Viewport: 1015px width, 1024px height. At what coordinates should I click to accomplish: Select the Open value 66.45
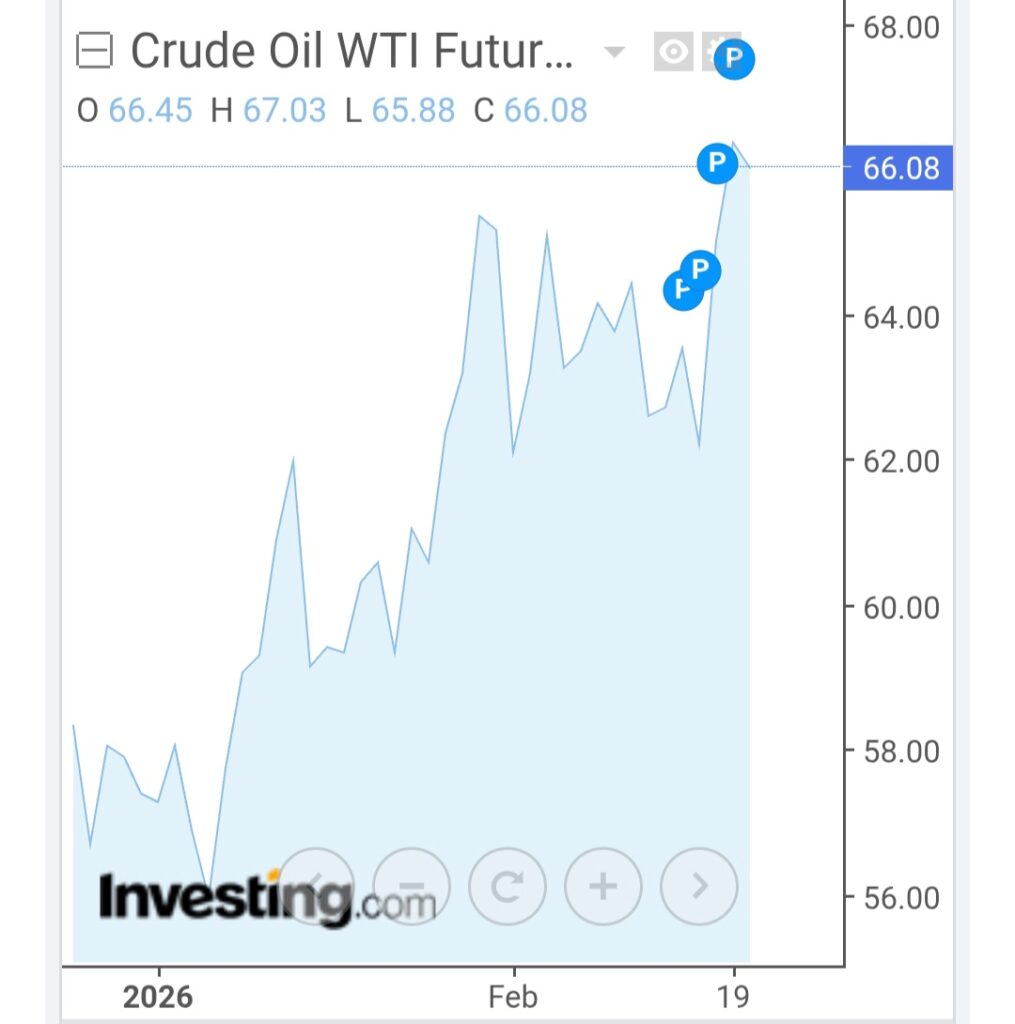click(150, 110)
